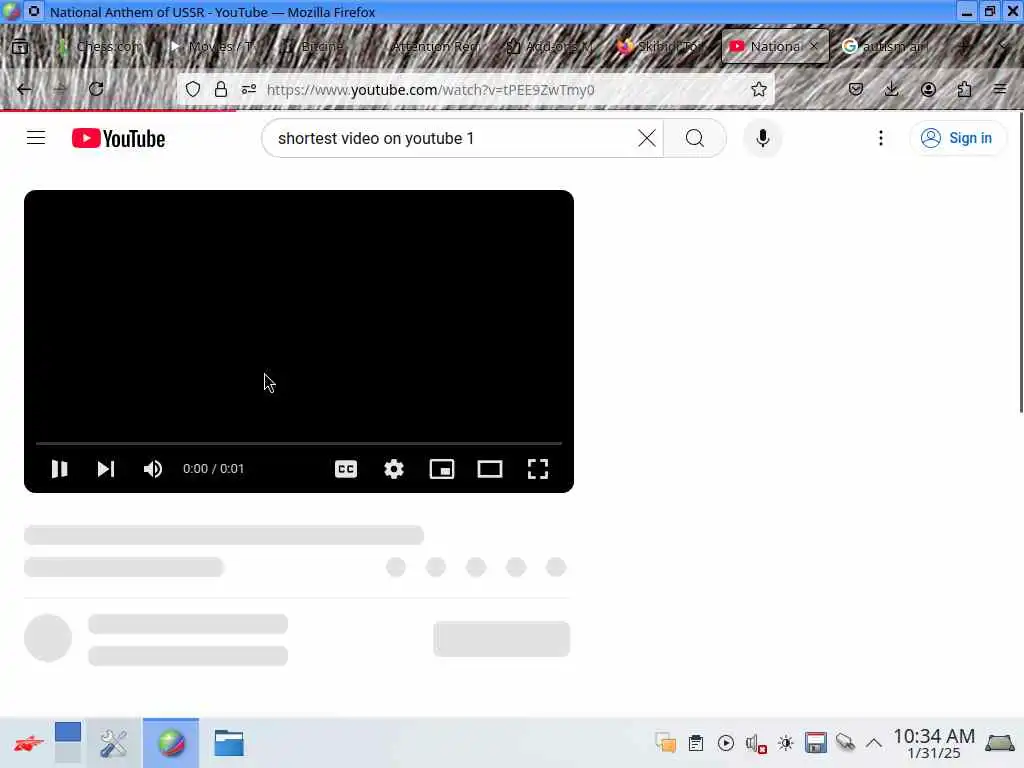Viewport: 1024px width, 768px height.
Task: Switch to the autism Google tab
Action: (x=887, y=46)
